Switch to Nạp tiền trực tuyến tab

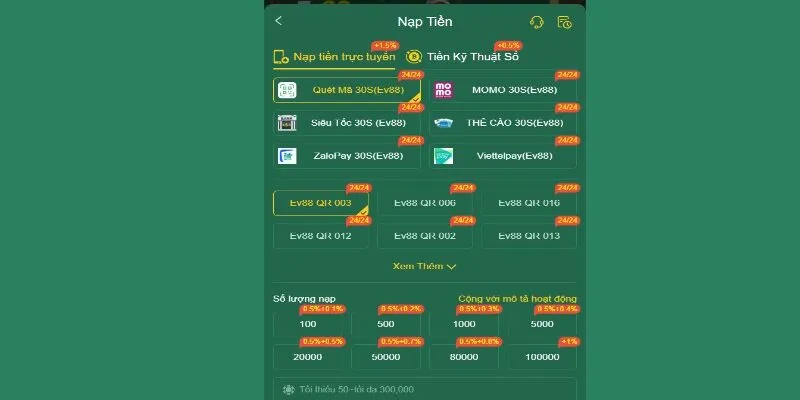coord(334,57)
